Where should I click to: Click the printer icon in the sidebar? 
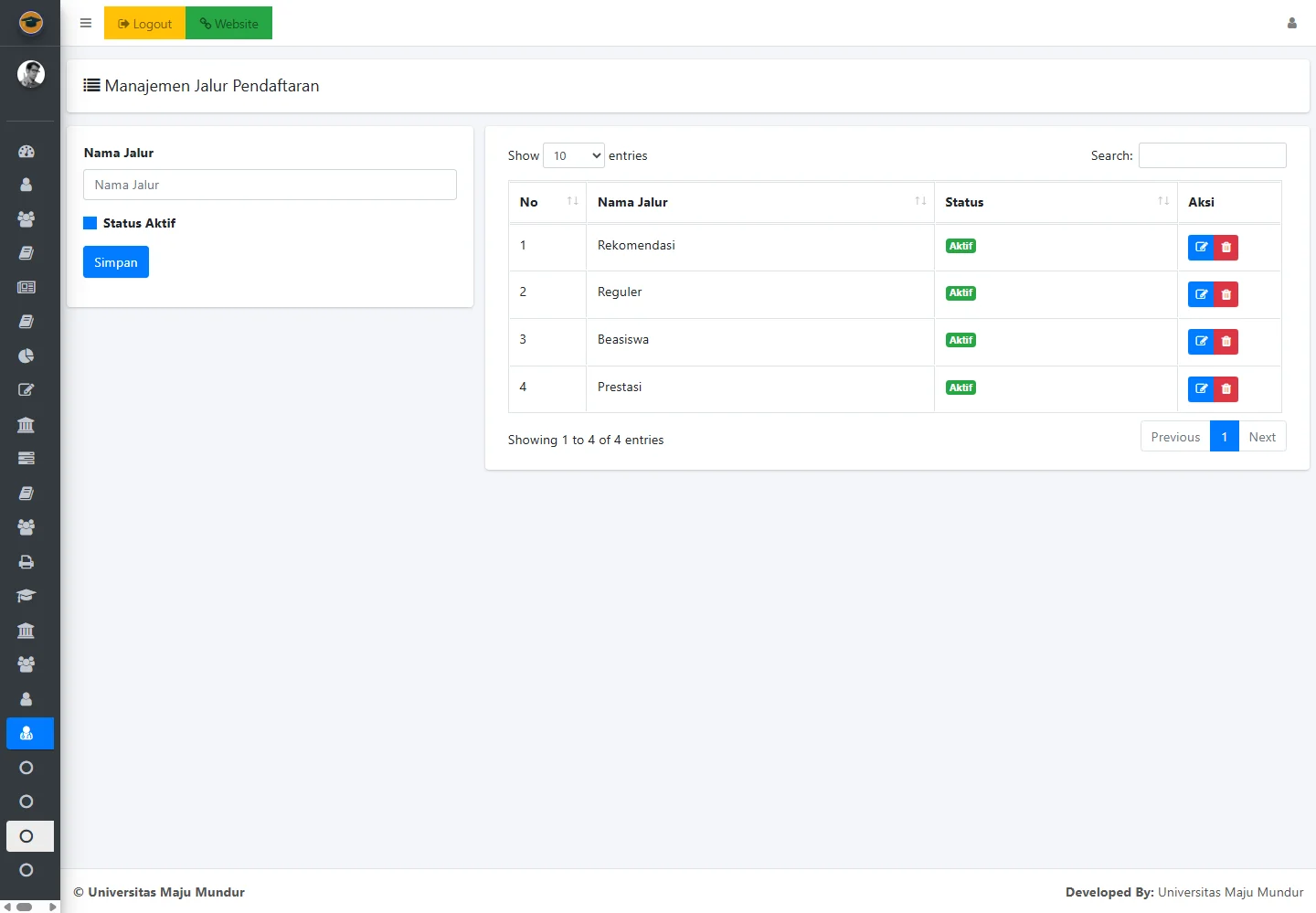click(27, 562)
